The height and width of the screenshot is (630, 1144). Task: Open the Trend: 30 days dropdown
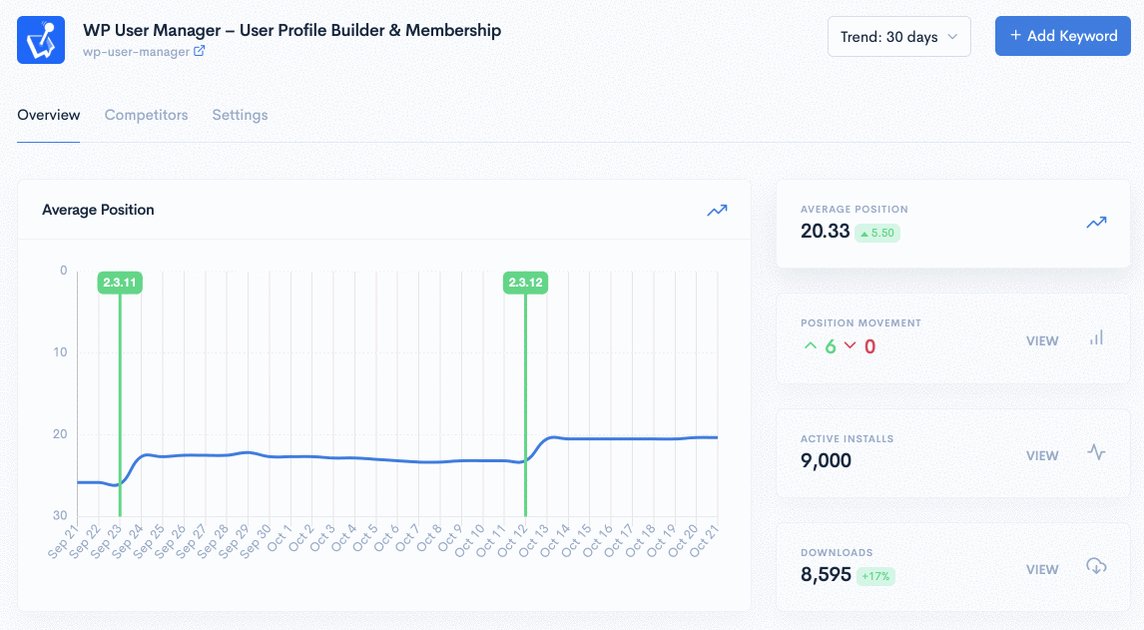click(x=899, y=37)
